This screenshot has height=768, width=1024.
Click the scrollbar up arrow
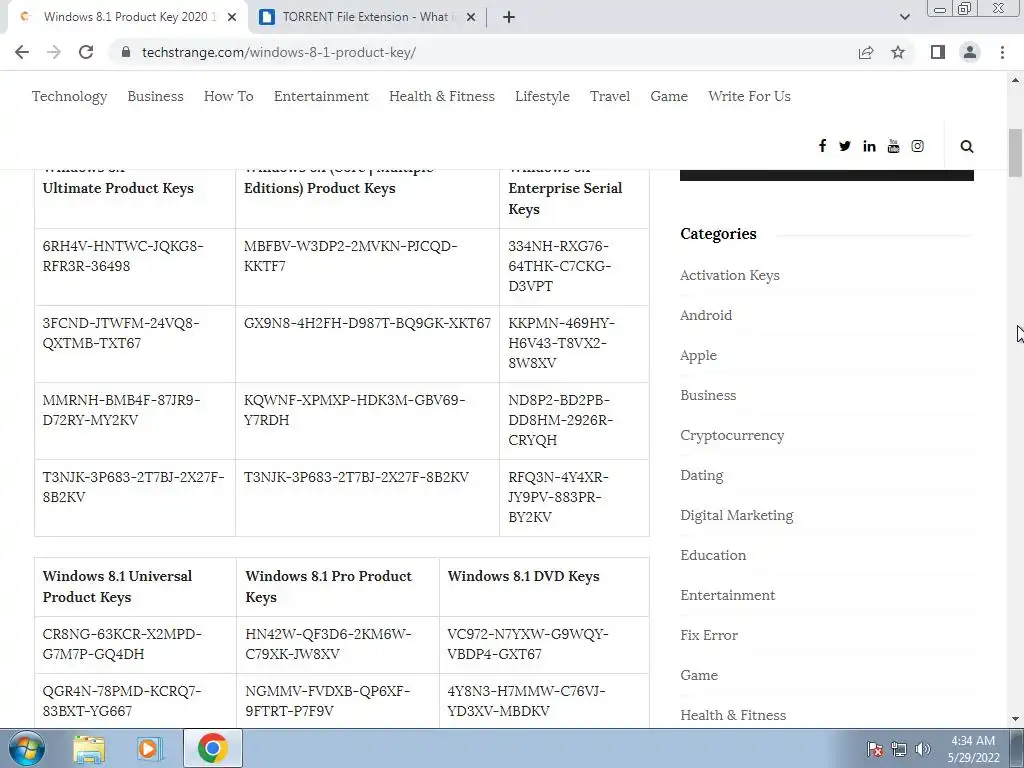pyautogui.click(x=1015, y=80)
